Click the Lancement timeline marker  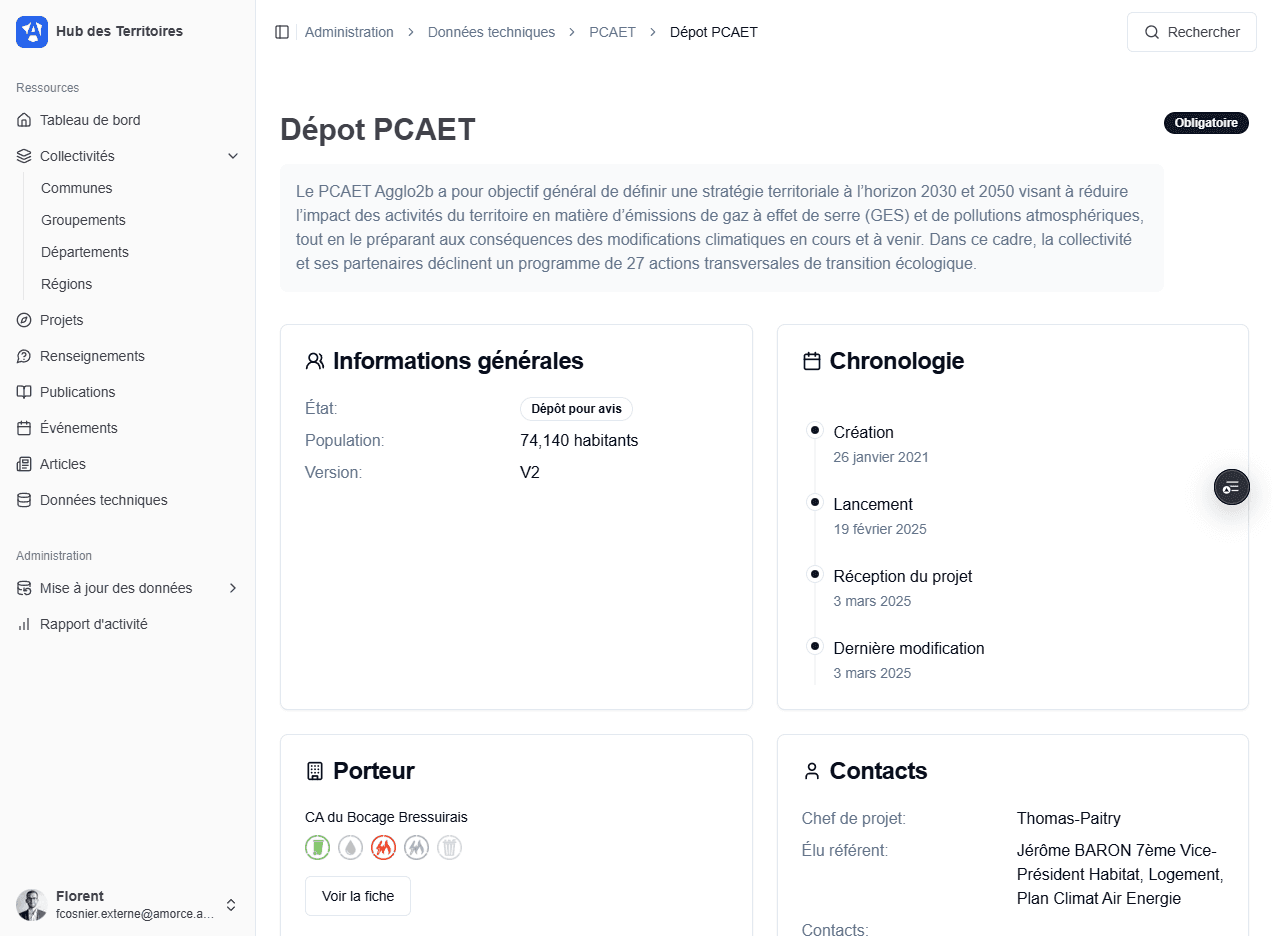tap(815, 502)
